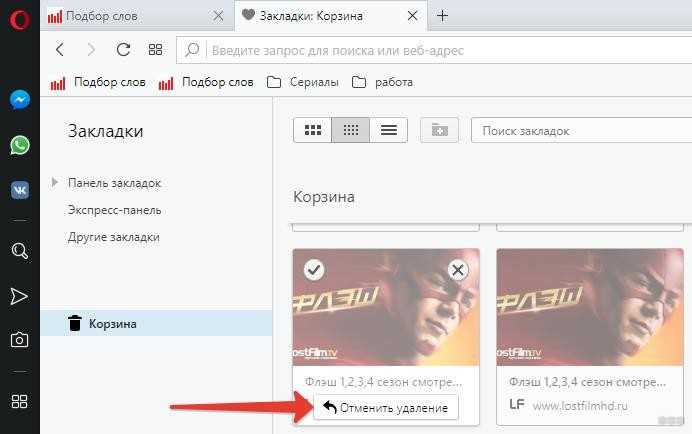Reload the page

[x=123, y=49]
